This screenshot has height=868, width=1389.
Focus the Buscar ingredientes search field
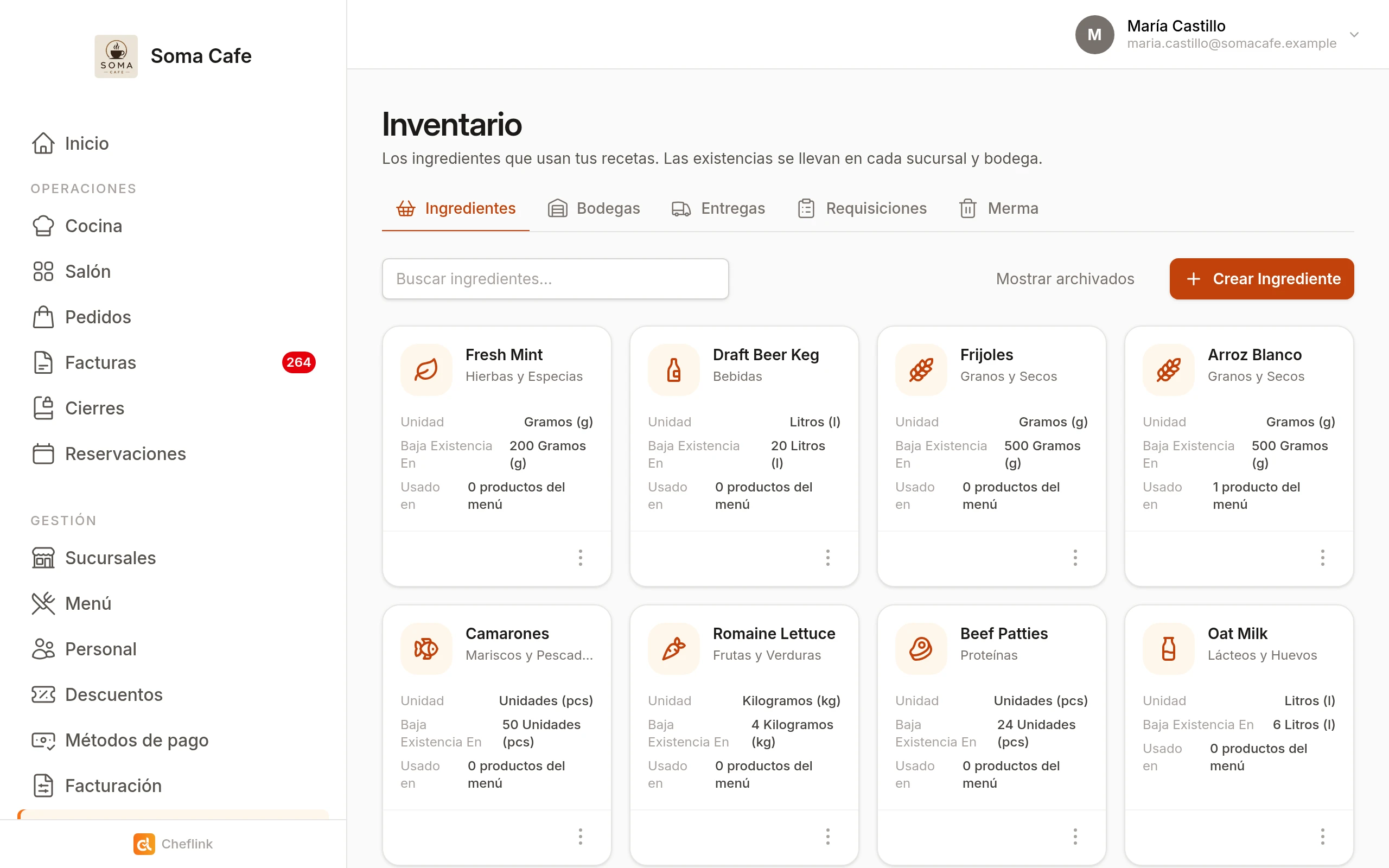(x=555, y=278)
